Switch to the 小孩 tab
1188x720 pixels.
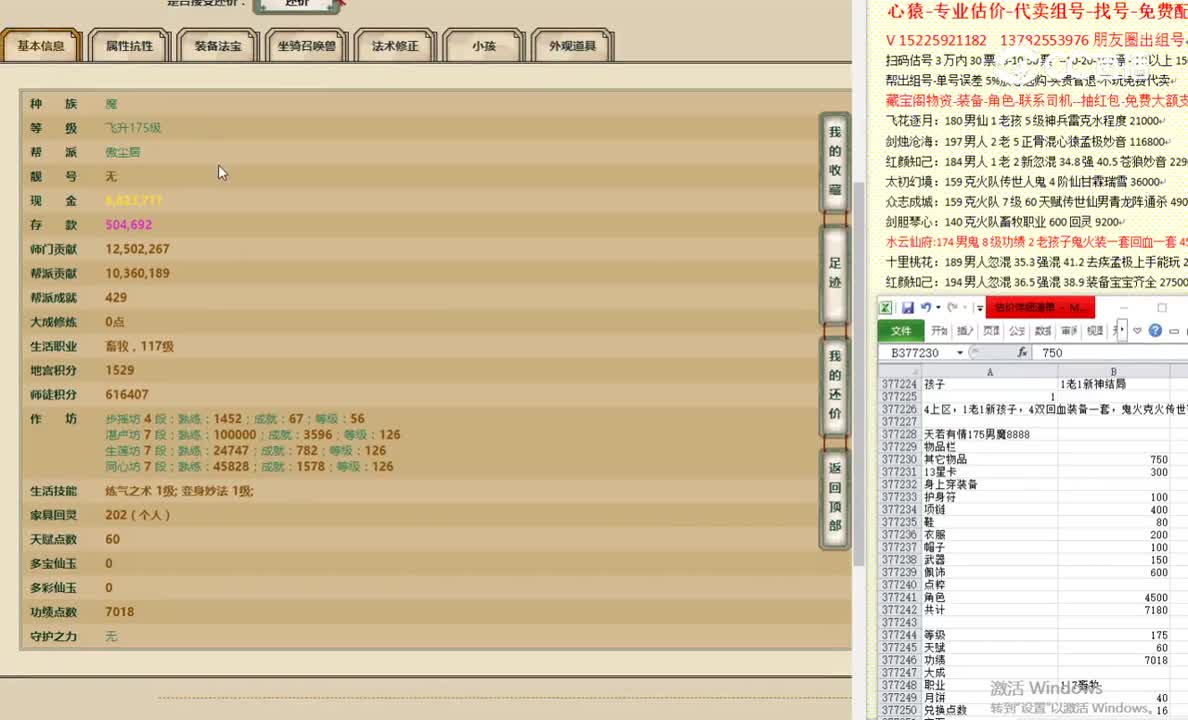tap(483, 45)
